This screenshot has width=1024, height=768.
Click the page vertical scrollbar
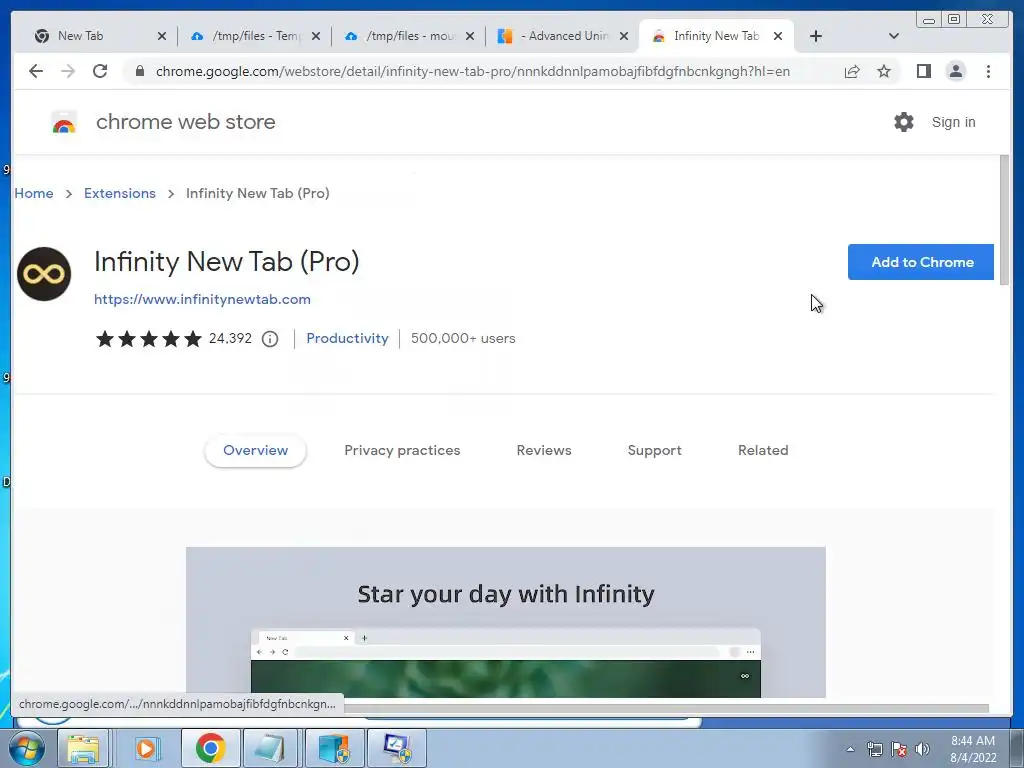pos(1004,220)
